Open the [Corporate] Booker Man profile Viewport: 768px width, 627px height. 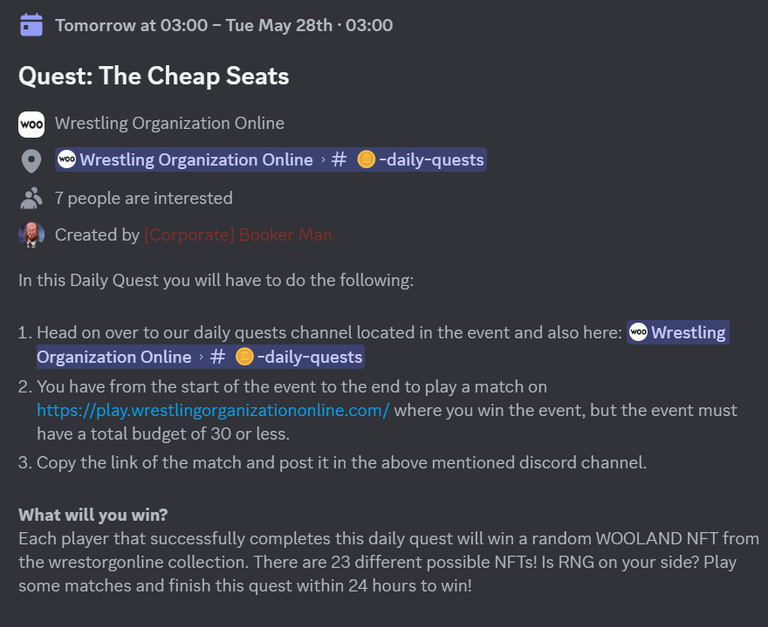(x=238, y=235)
